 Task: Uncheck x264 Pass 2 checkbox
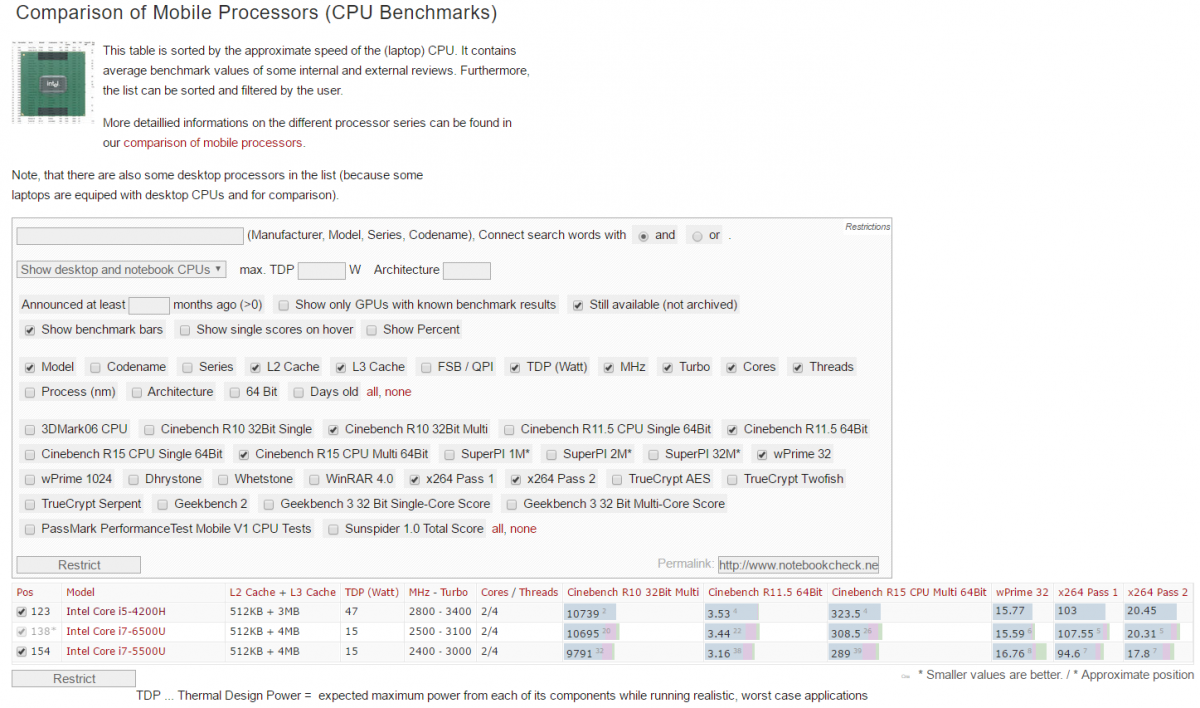[x=516, y=479]
